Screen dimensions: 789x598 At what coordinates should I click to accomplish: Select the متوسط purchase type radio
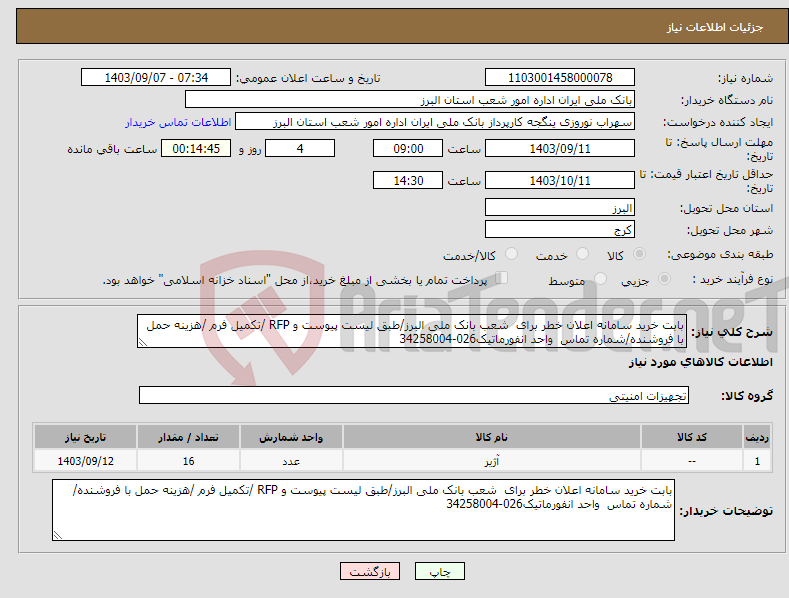600,278
